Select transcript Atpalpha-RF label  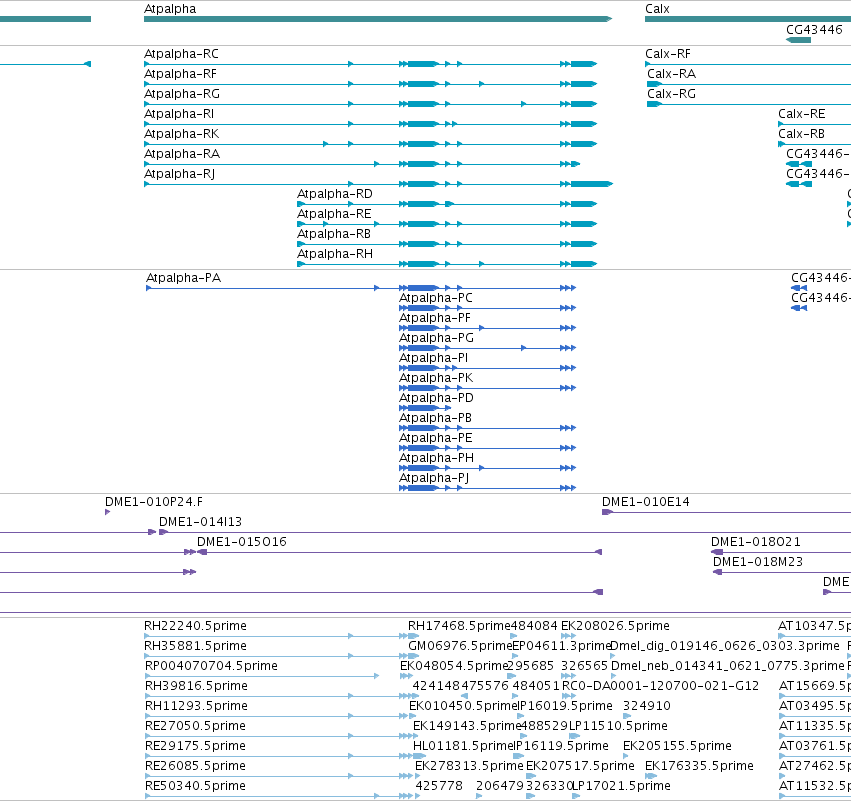[x=180, y=74]
